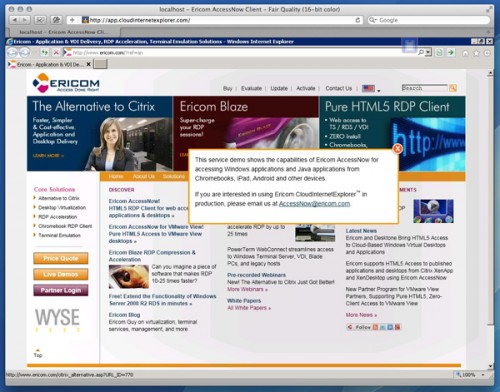Open Terminal Emulation in Core Solutions

[59, 235]
